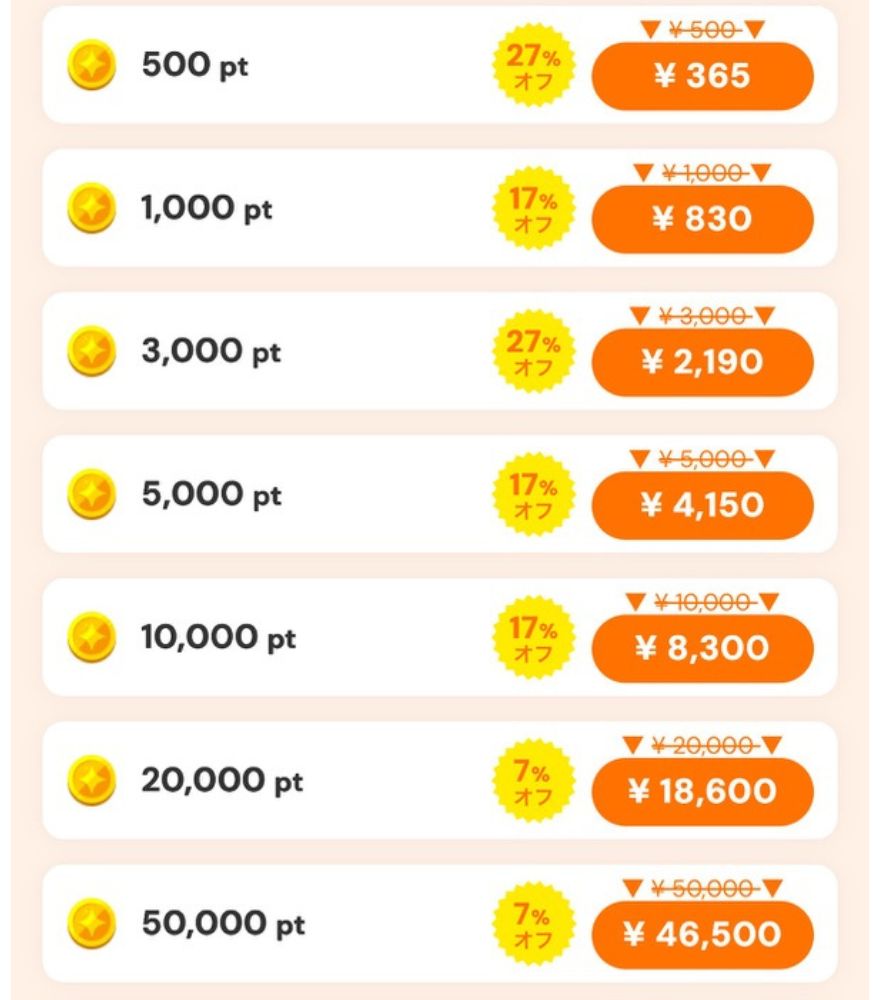The height and width of the screenshot is (1000, 880).
Task: Buy 500 pt for ¥365
Action: 702,76
